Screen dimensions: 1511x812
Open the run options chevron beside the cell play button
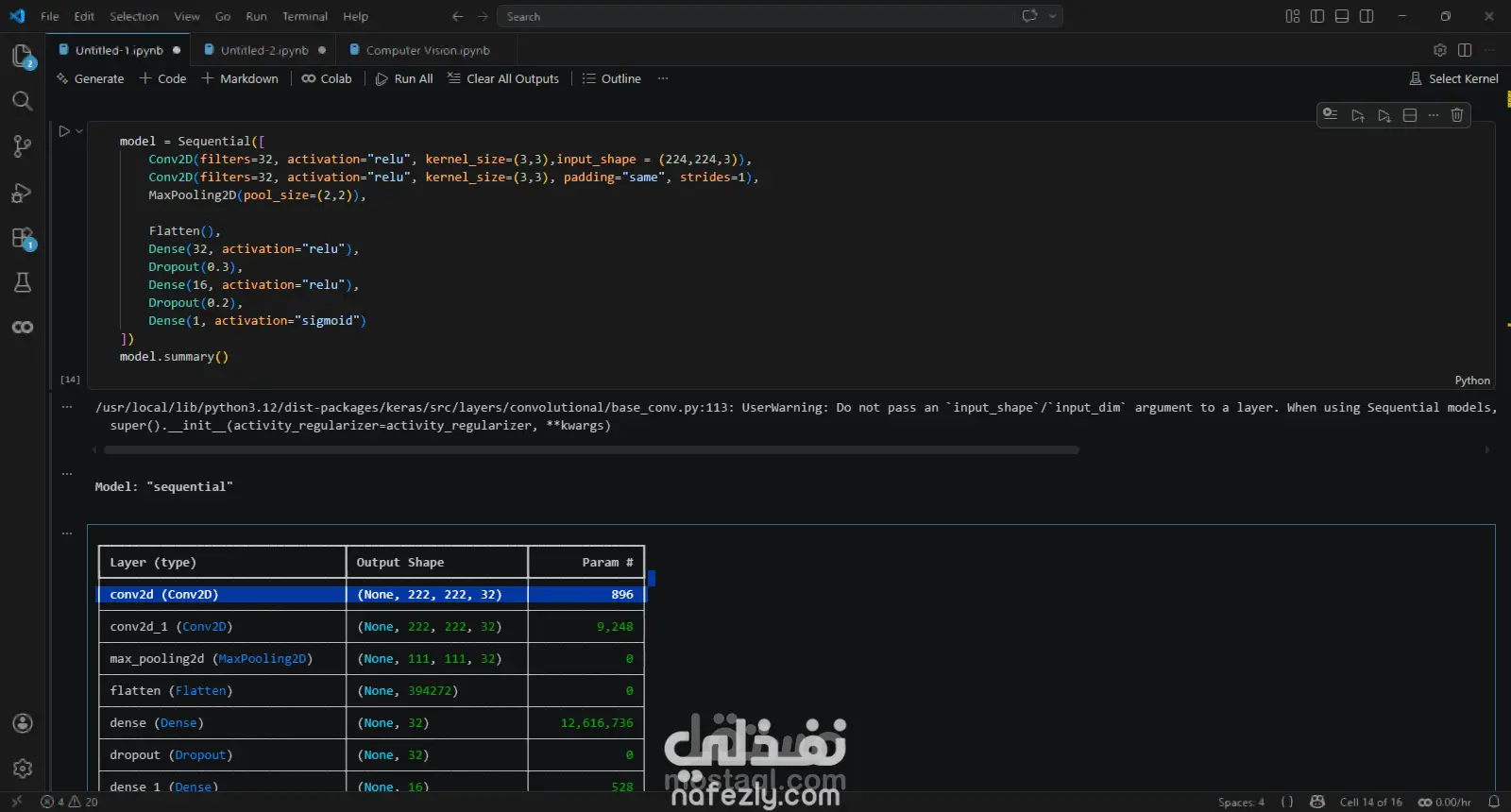pos(79,131)
